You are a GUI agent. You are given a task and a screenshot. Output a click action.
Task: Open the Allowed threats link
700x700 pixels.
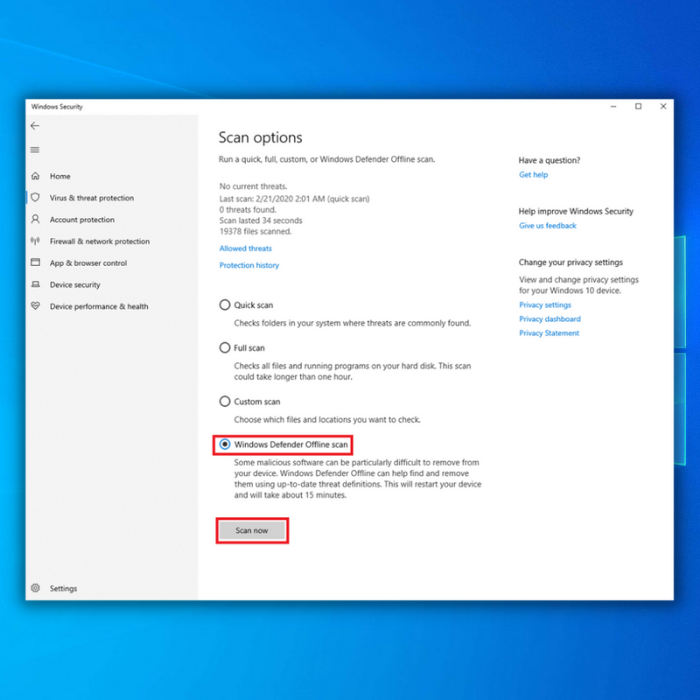246,248
